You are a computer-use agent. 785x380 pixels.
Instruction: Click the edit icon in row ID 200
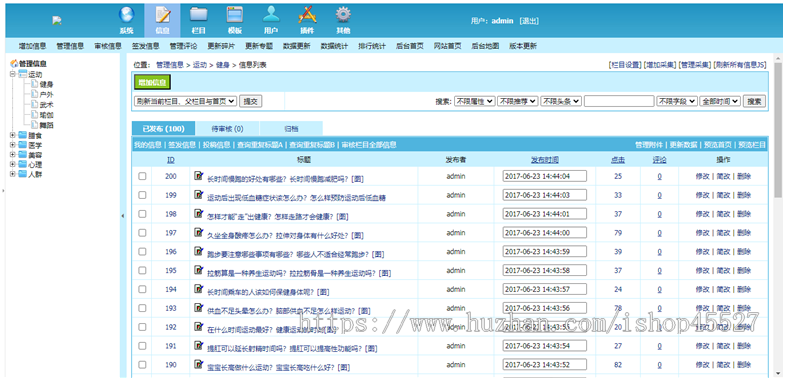(199, 176)
